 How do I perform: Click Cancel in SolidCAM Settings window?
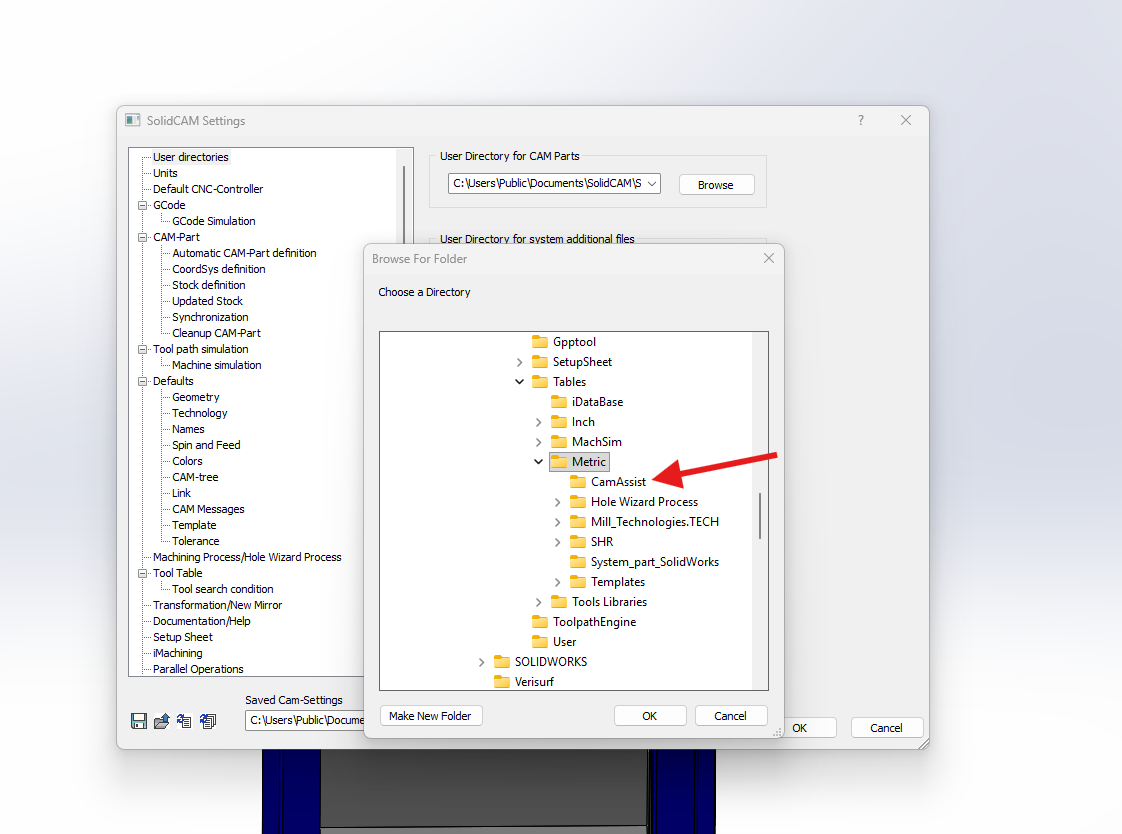[886, 728]
